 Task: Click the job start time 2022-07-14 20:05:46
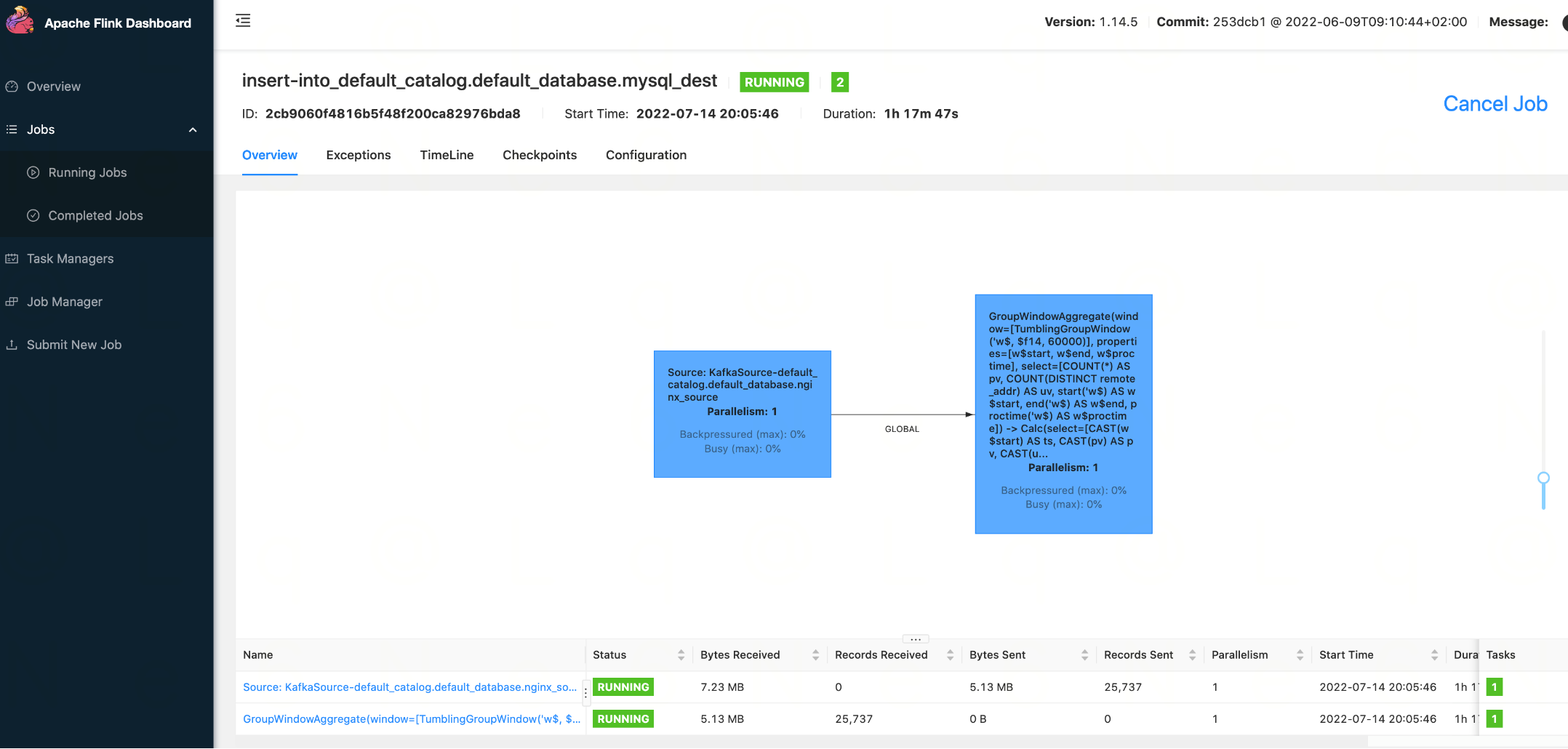pos(708,114)
